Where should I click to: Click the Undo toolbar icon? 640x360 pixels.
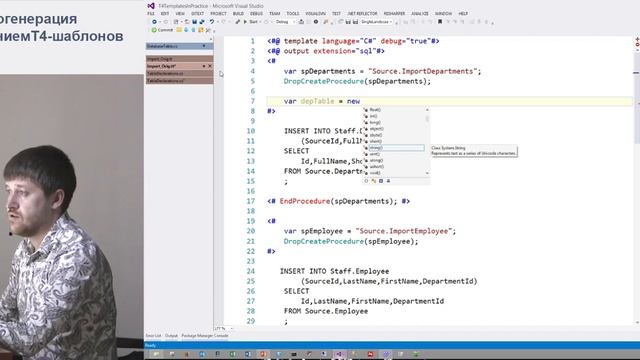pos(212,22)
